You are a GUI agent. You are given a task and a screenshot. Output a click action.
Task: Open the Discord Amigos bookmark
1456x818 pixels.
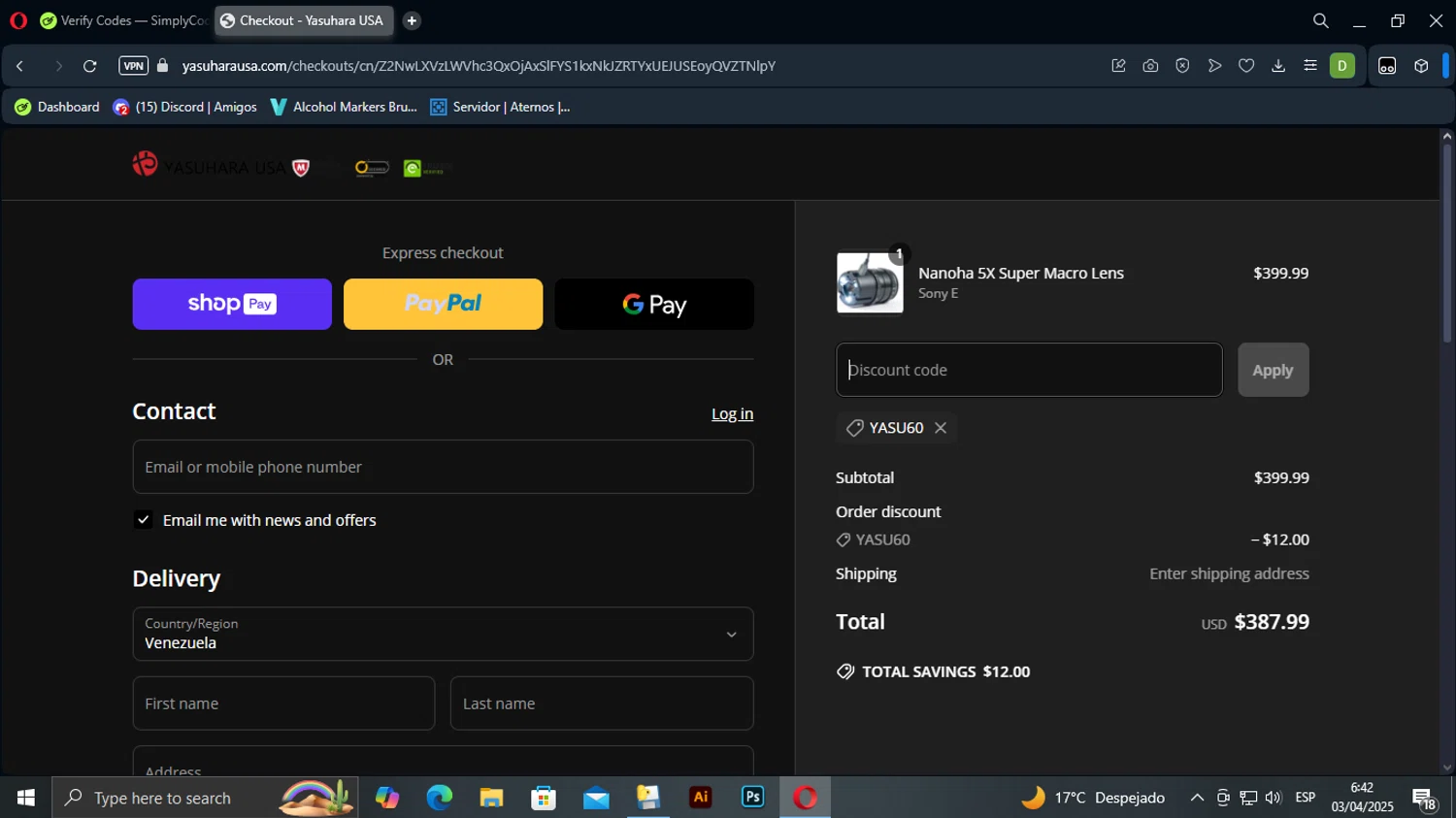(x=184, y=107)
